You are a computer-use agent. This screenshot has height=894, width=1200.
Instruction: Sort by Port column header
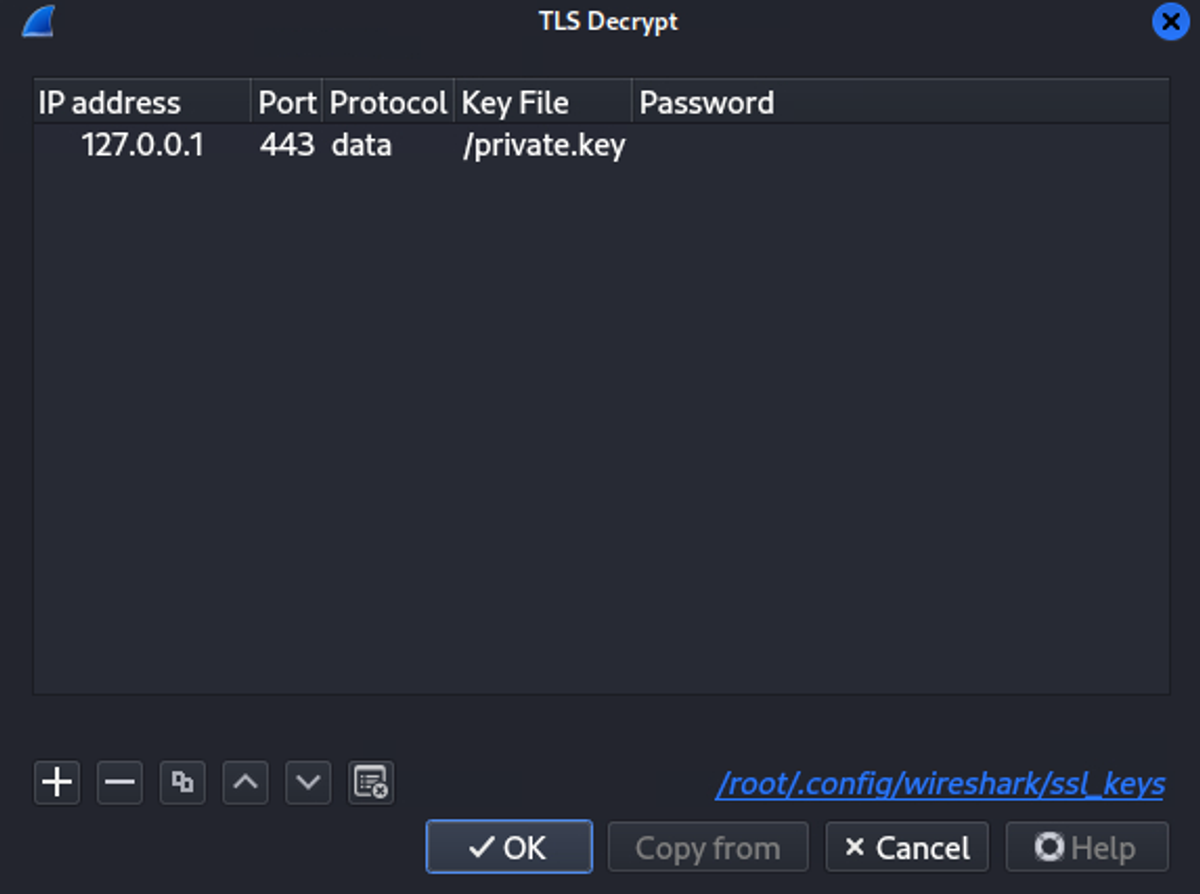[x=287, y=102]
